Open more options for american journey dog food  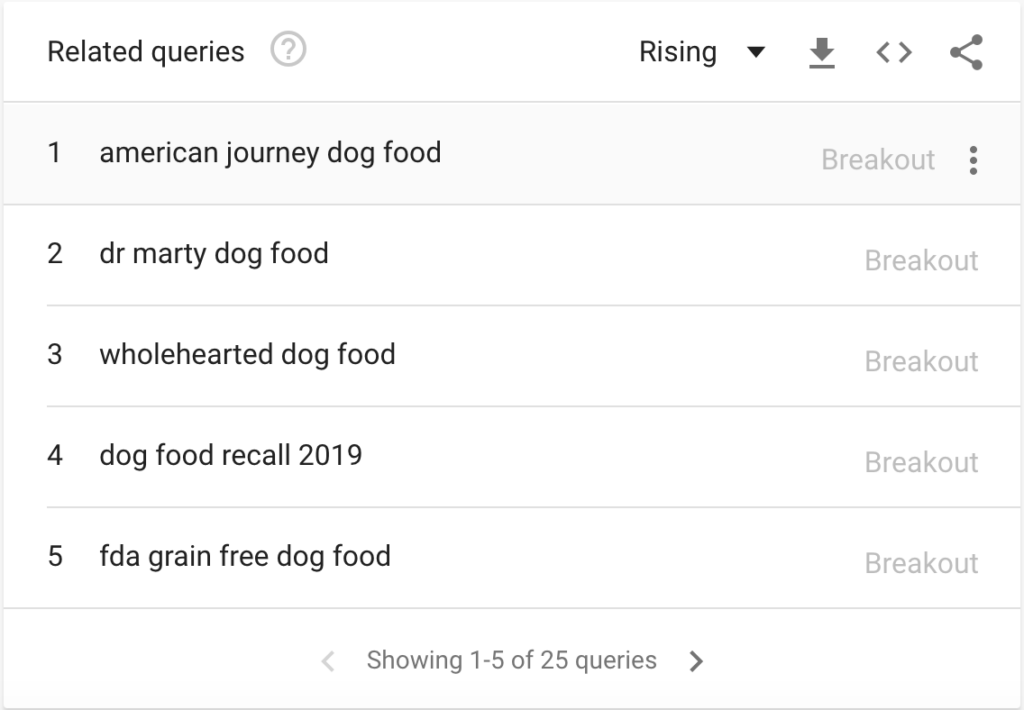[973, 160]
